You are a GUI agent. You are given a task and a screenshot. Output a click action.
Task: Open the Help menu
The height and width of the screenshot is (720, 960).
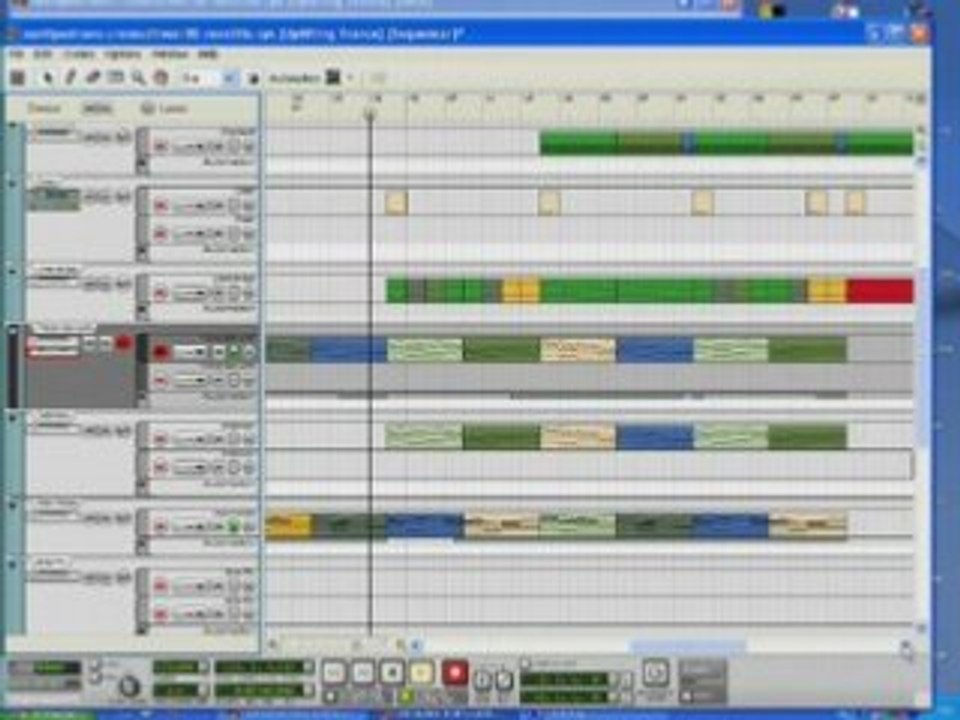[x=208, y=54]
